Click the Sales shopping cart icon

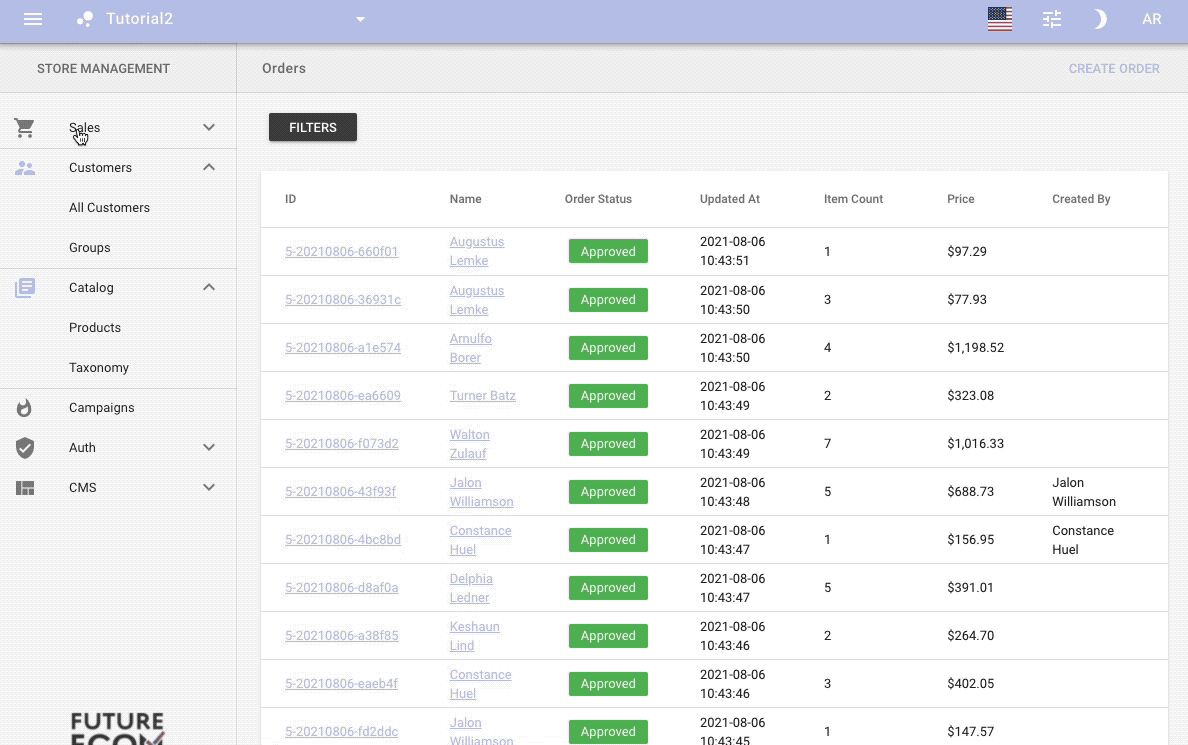point(25,128)
